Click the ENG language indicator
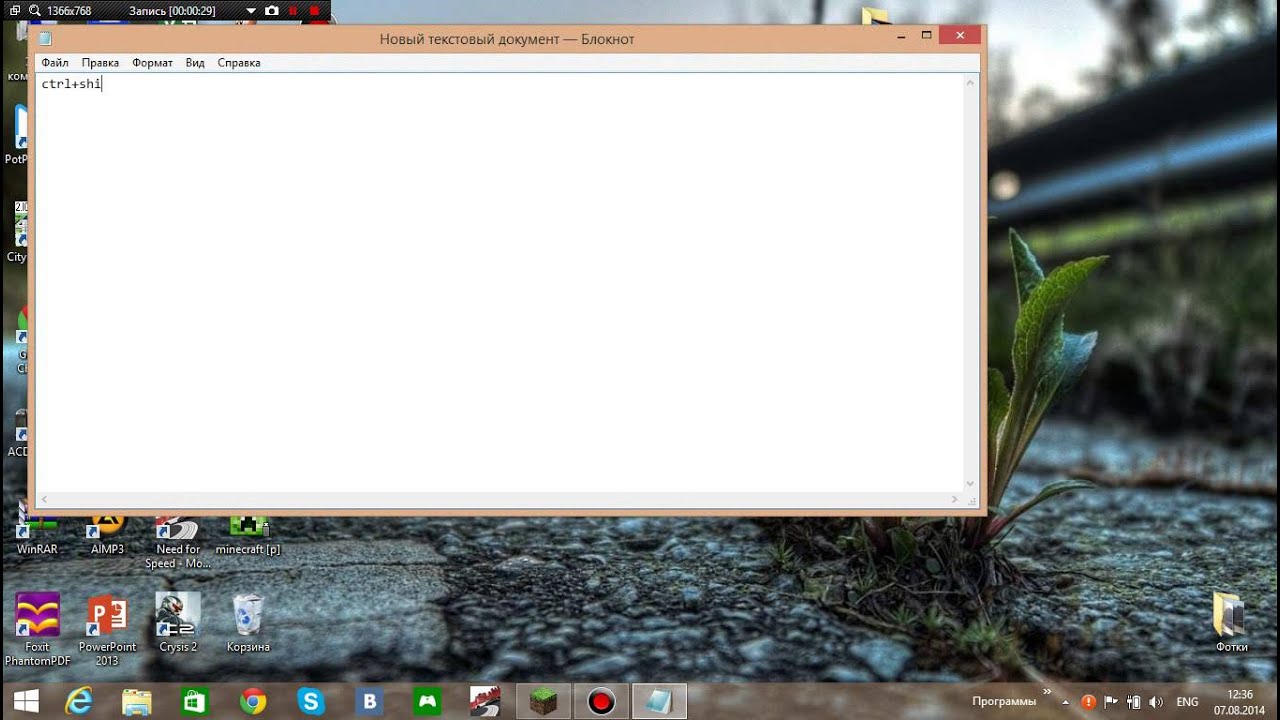This screenshot has width=1280, height=720. (x=1187, y=702)
